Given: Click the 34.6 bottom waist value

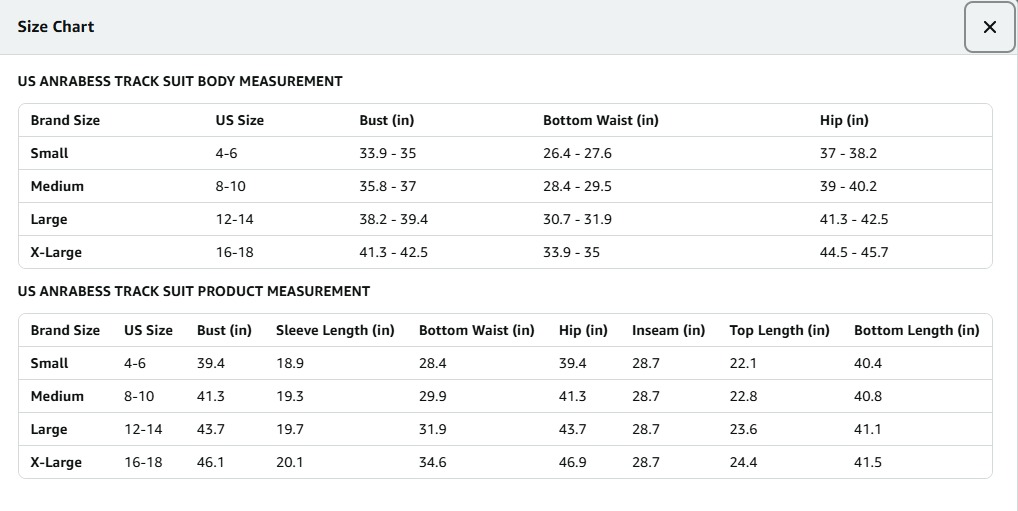Looking at the screenshot, I should pyautogui.click(x=432, y=462).
